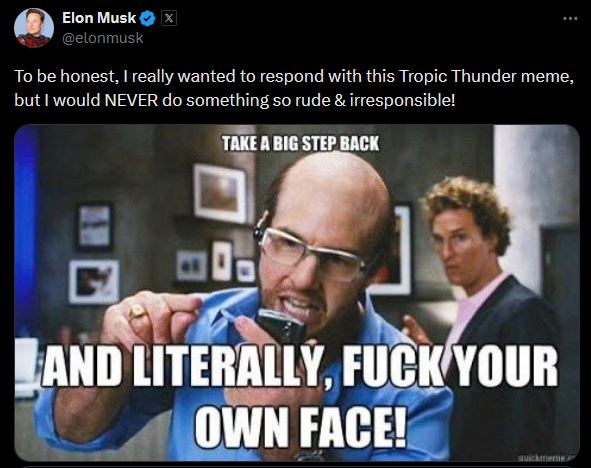Click the gold ring on the raised hand
This screenshot has width=591, height=468.
point(136,312)
